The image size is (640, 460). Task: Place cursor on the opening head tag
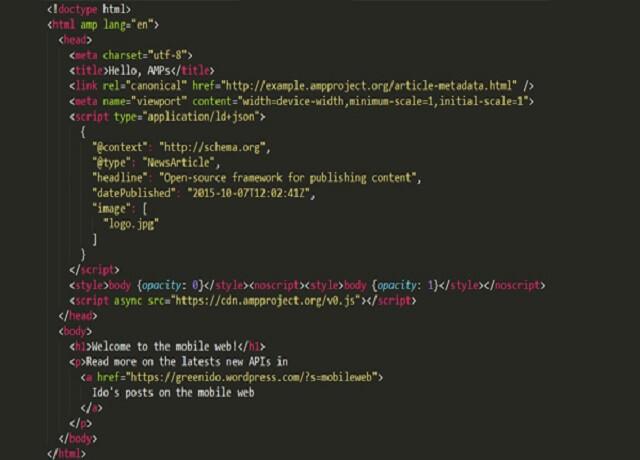[x=75, y=40]
